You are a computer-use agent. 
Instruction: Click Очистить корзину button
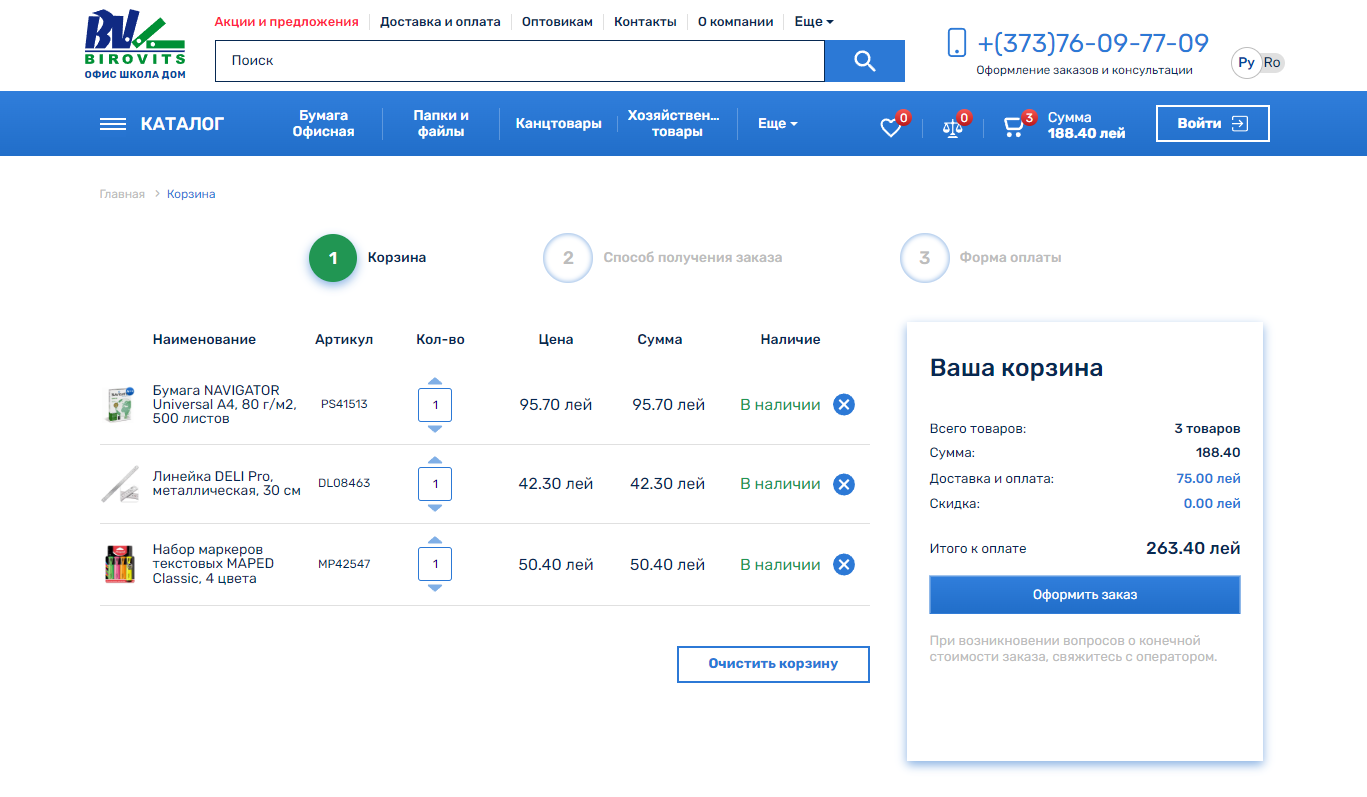[x=773, y=664]
